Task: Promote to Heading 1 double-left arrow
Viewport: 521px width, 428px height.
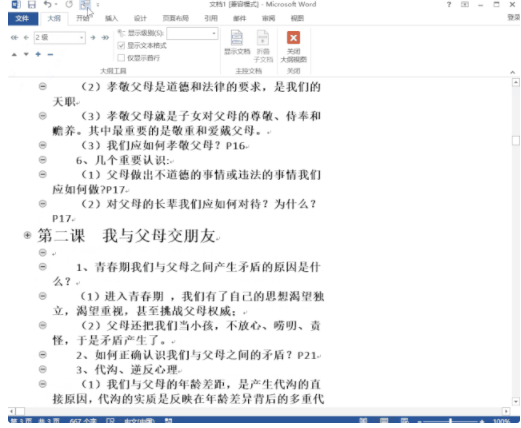Action: 14,38
